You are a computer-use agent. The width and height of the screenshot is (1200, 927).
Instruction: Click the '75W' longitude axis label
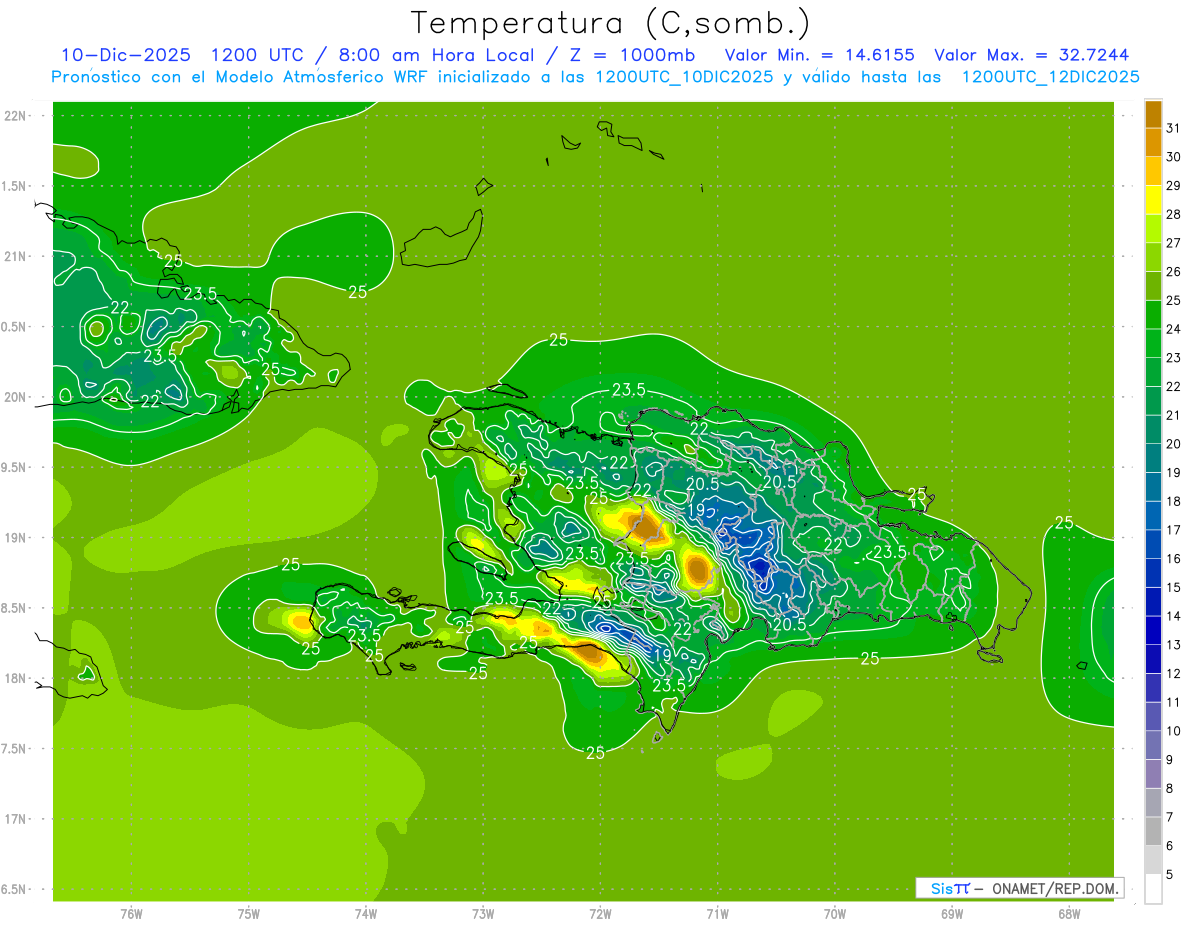[x=249, y=913]
